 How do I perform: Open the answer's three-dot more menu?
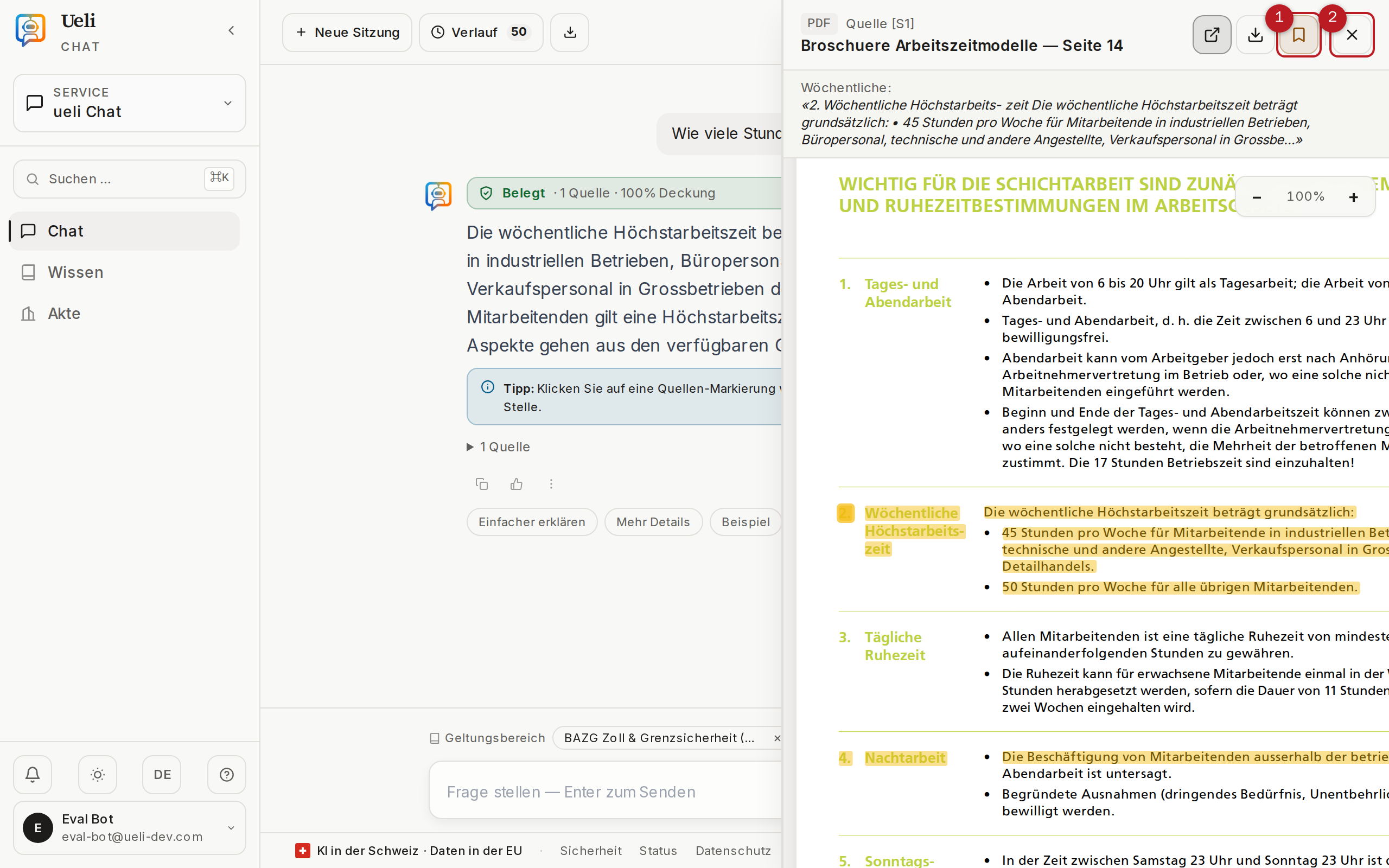click(551, 484)
